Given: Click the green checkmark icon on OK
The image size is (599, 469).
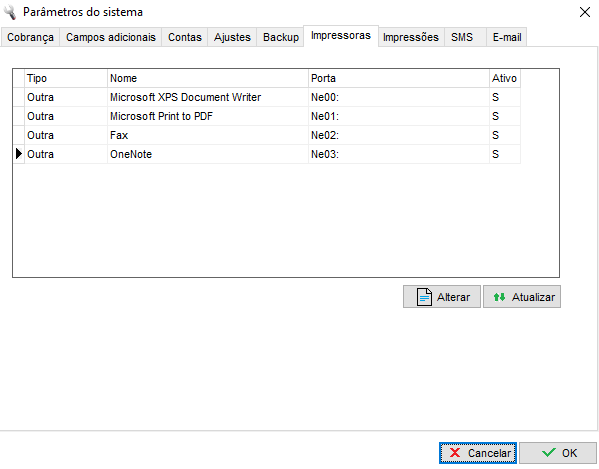Looking at the screenshot, I should coord(549,453).
